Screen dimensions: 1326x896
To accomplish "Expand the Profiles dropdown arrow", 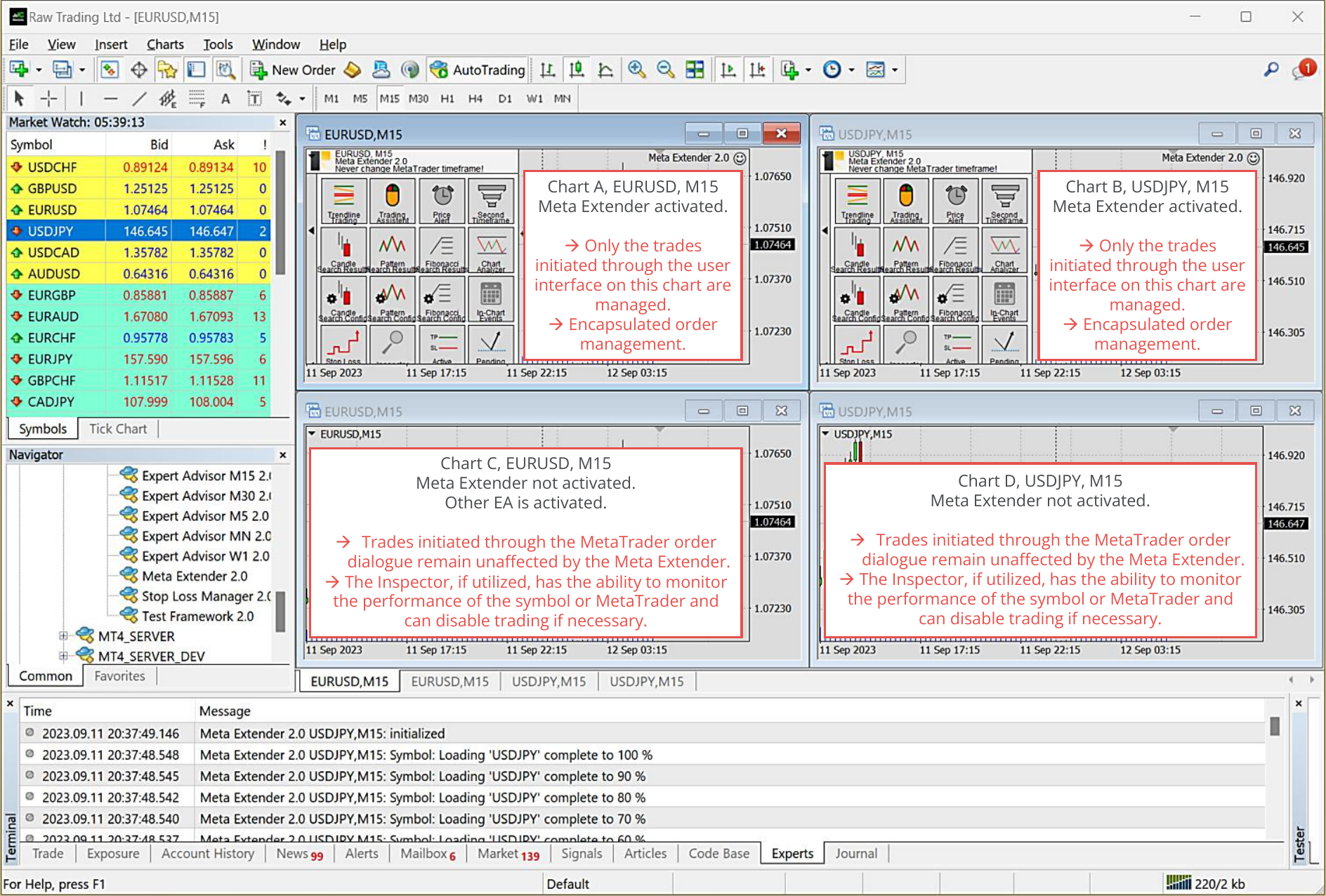I will pos(82,70).
